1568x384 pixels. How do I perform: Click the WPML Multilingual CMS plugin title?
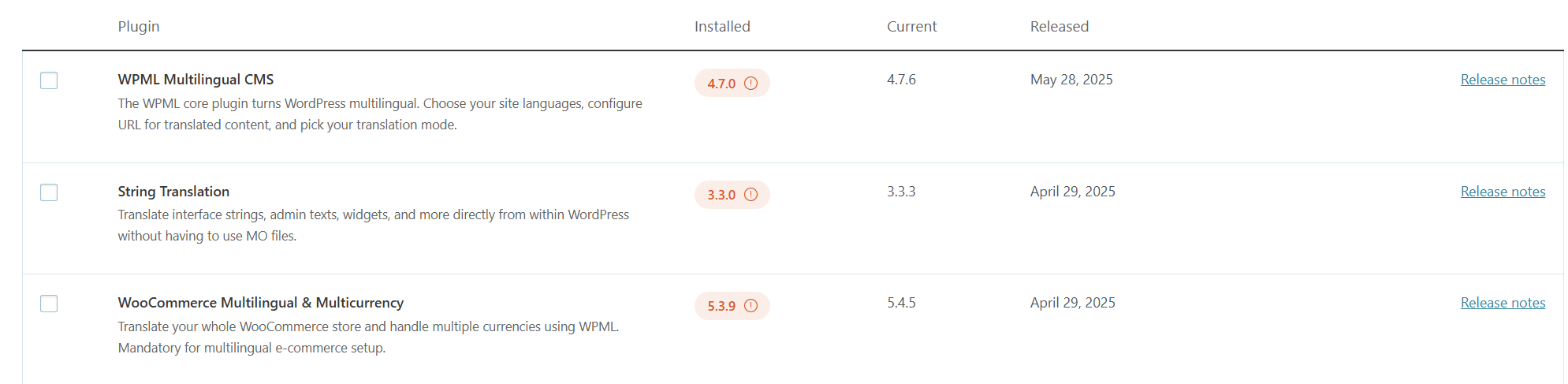click(196, 80)
